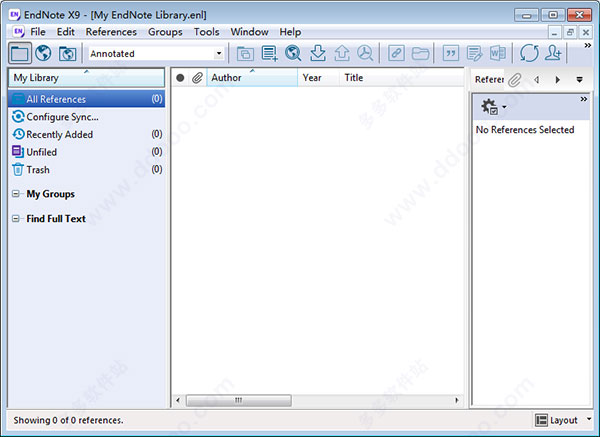Click Format Bibliography toolbar icon
Screen dimensions: 600x437
coord(474,54)
